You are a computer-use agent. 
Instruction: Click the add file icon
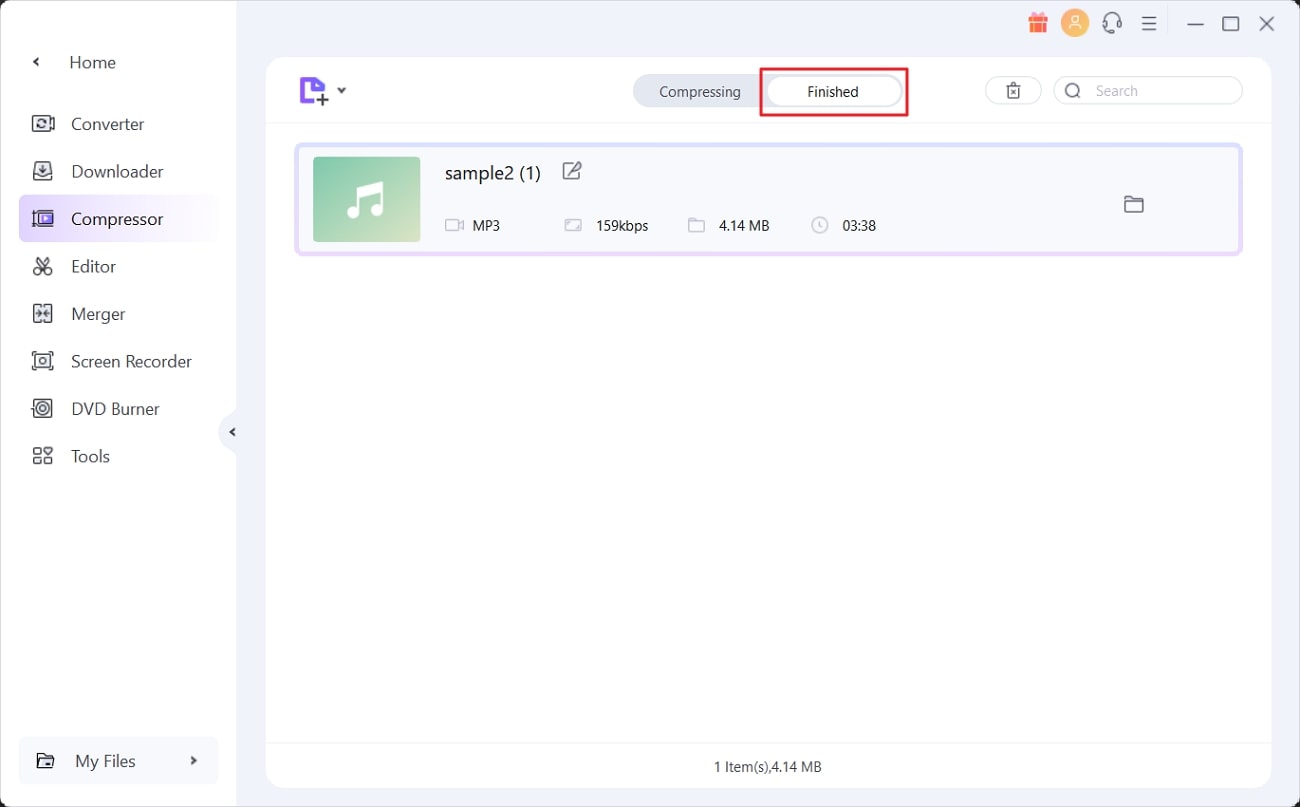pyautogui.click(x=313, y=91)
